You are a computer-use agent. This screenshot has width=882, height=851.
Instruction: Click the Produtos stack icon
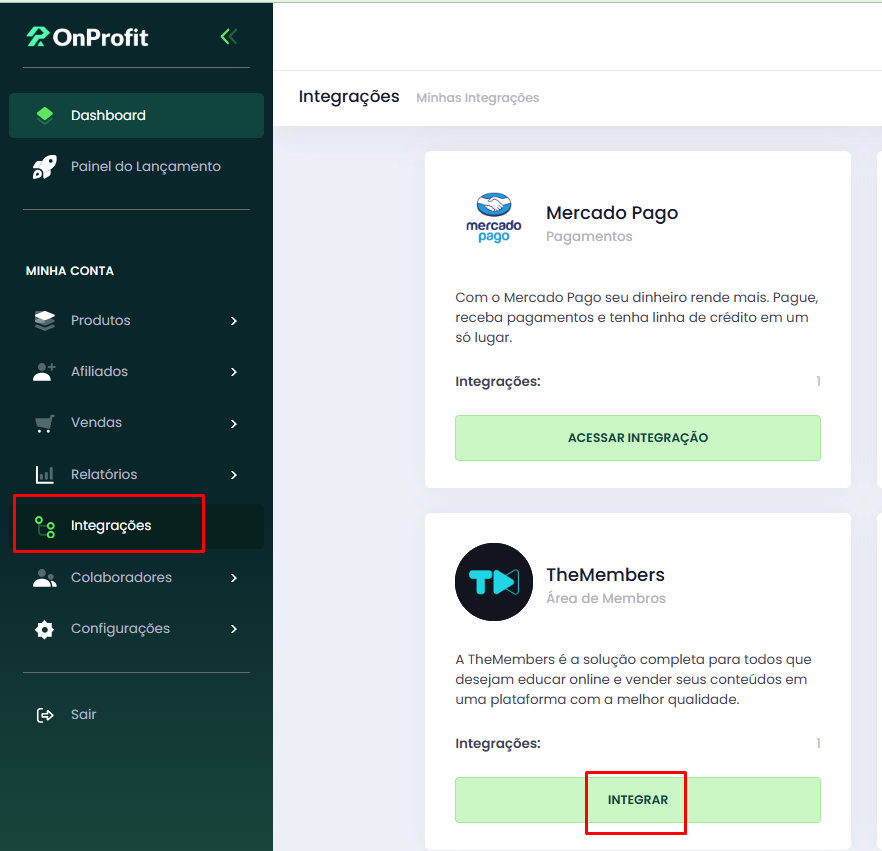coord(44,320)
